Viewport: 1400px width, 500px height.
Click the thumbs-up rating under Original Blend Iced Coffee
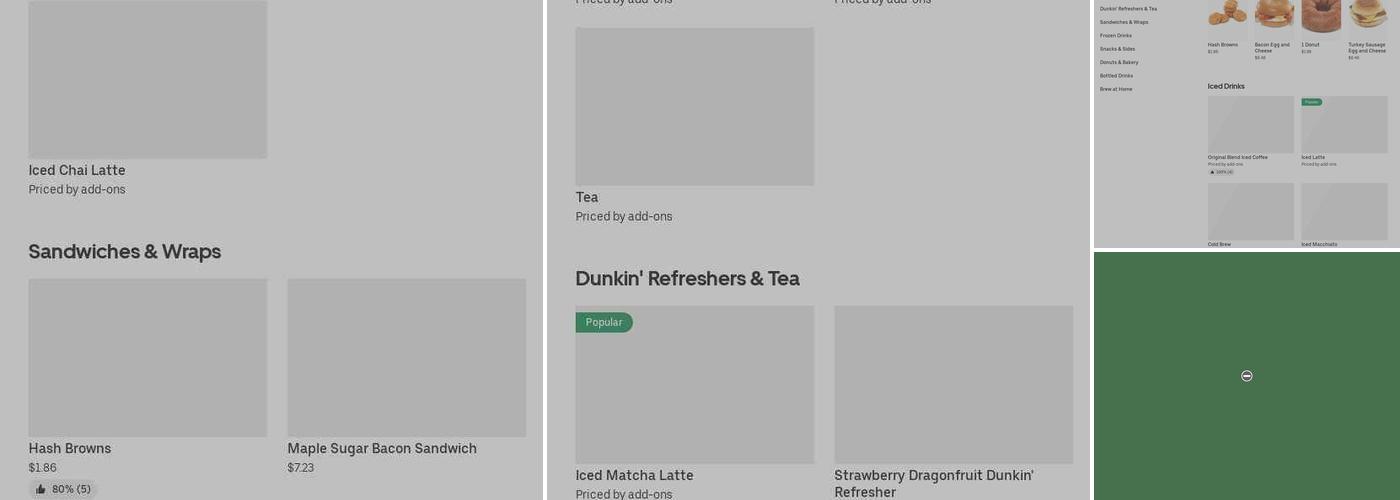(1221, 172)
